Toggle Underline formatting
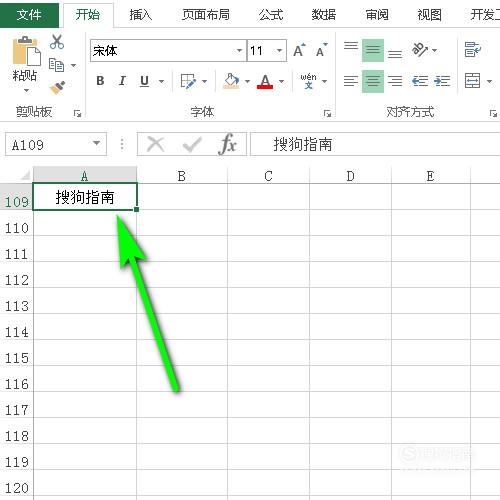Viewport: 500px width, 500px height. click(x=144, y=81)
